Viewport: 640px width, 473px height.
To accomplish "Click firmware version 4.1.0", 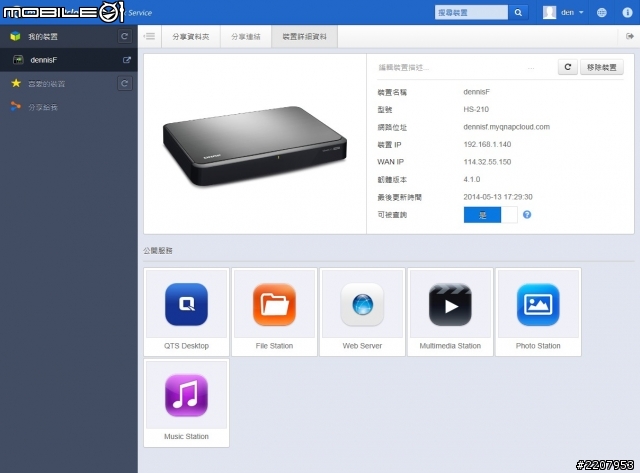I will (x=471, y=180).
